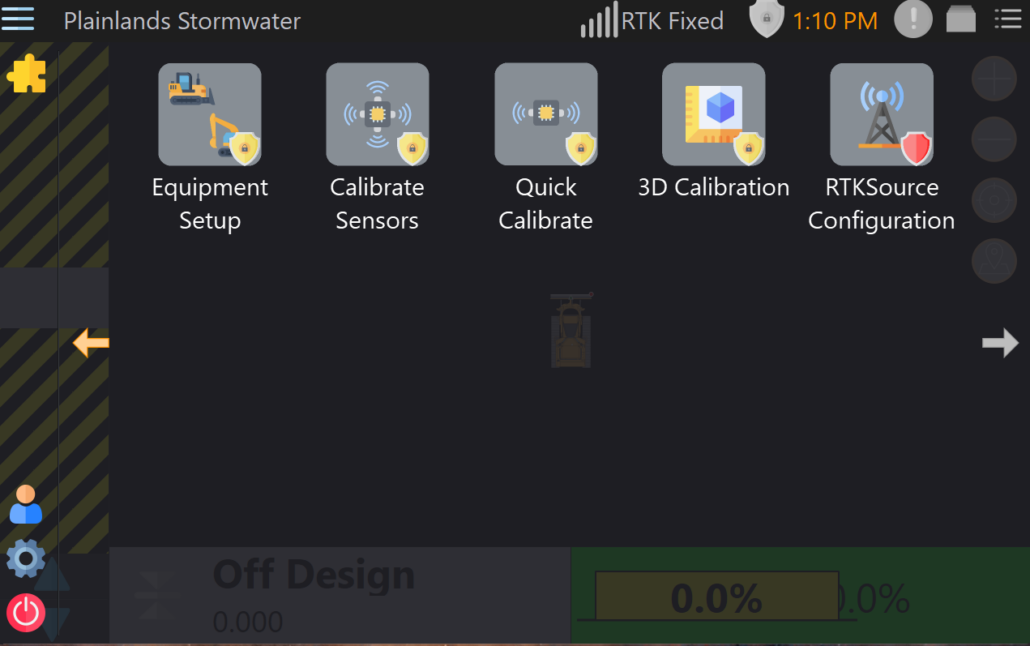Click the Plainlands Stormwater project title

pos(182,21)
